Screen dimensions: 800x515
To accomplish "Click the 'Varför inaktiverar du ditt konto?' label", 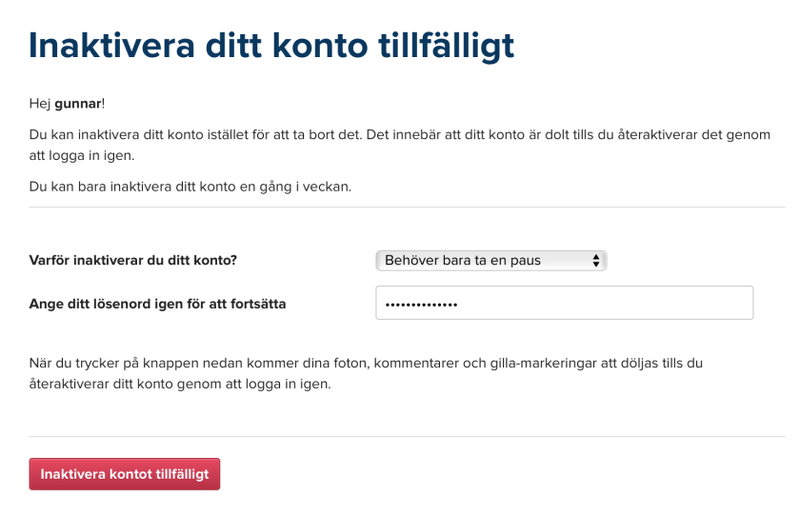I will [x=133, y=260].
